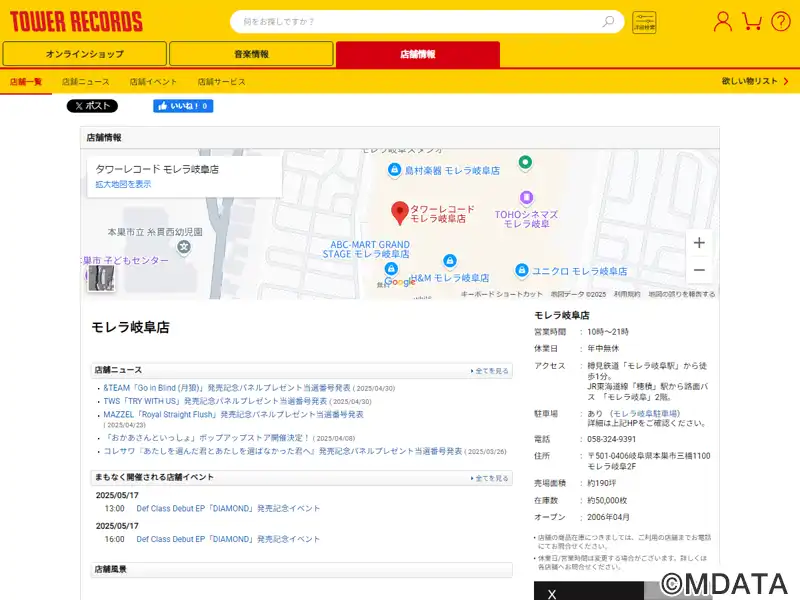This screenshot has width=800, height=600.
Task: Click the red Tower Records map pin
Action: pos(399,213)
